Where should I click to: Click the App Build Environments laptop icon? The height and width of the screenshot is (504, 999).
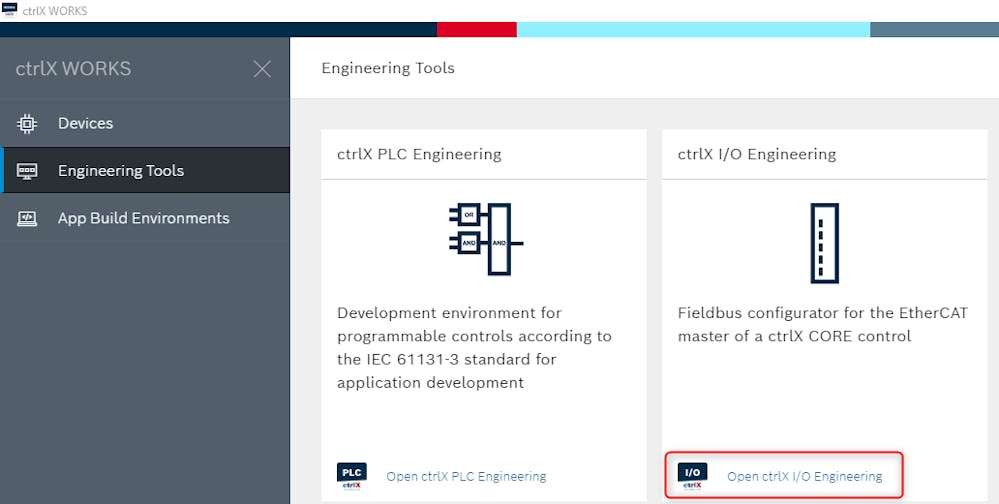pos(27,219)
